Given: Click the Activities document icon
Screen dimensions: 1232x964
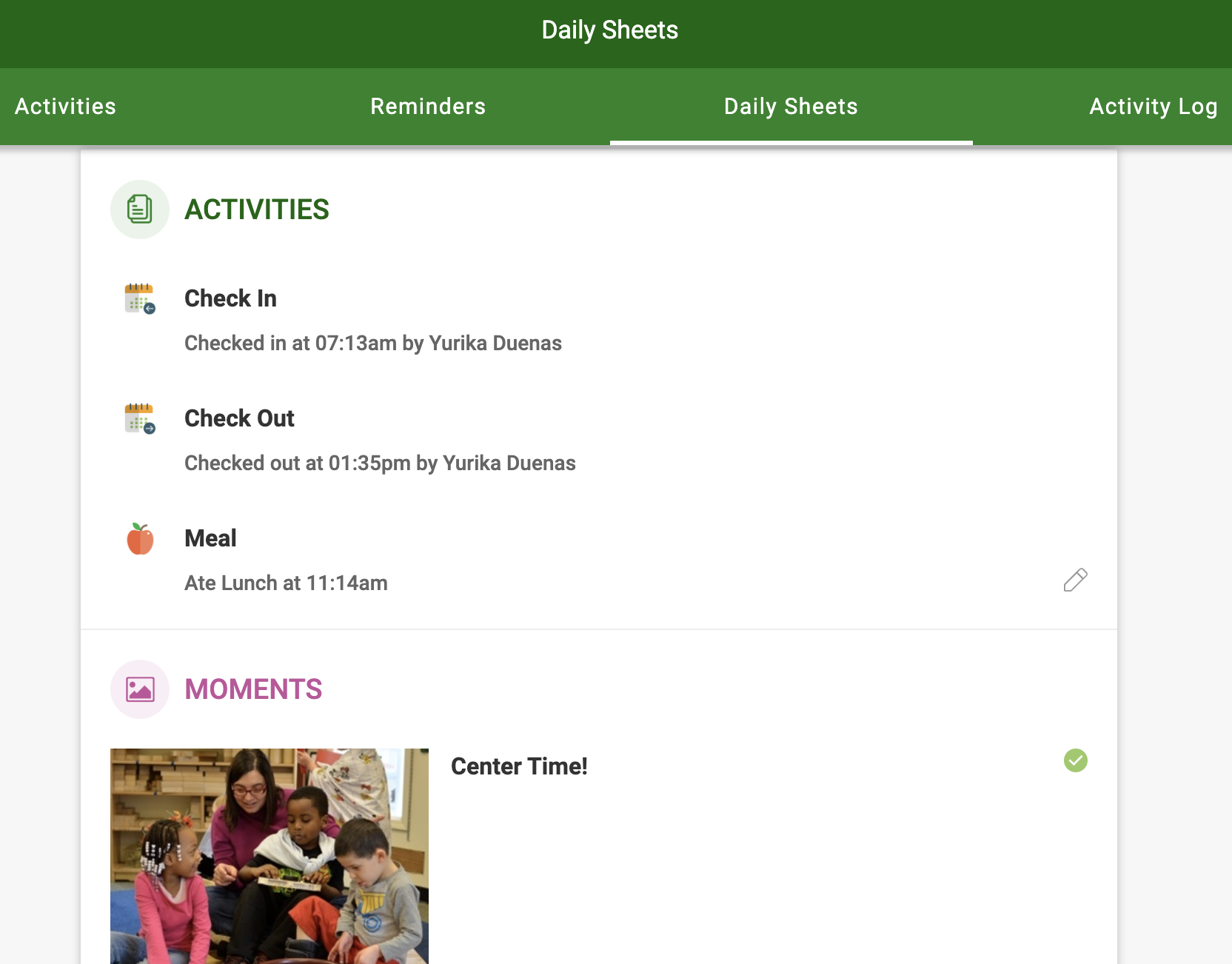Looking at the screenshot, I should tap(139, 209).
